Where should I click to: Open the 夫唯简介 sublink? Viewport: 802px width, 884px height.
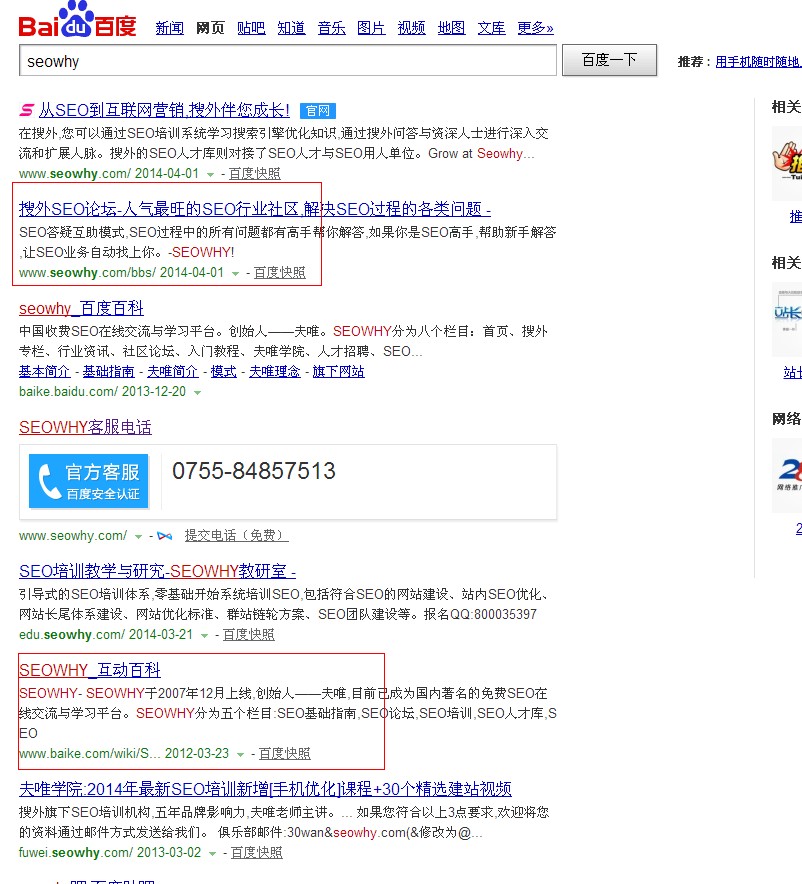click(172, 372)
